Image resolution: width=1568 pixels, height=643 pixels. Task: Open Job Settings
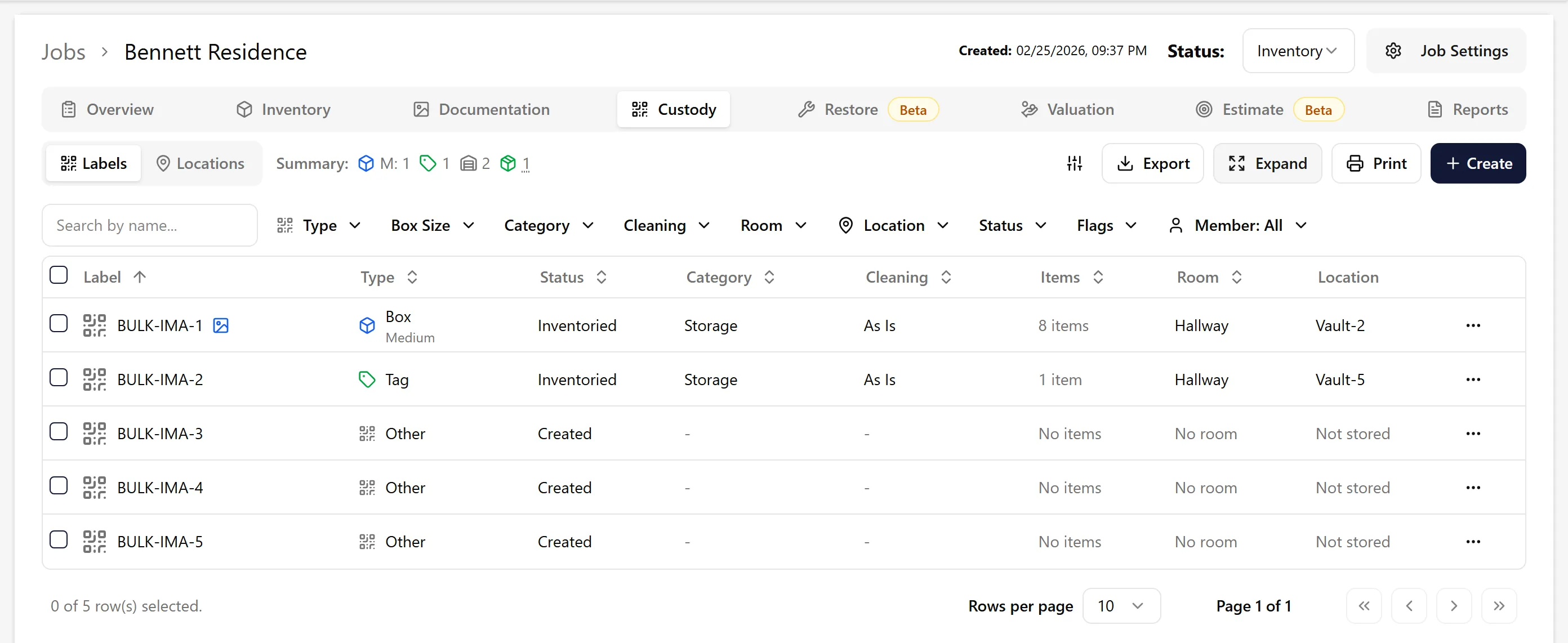(x=1446, y=51)
